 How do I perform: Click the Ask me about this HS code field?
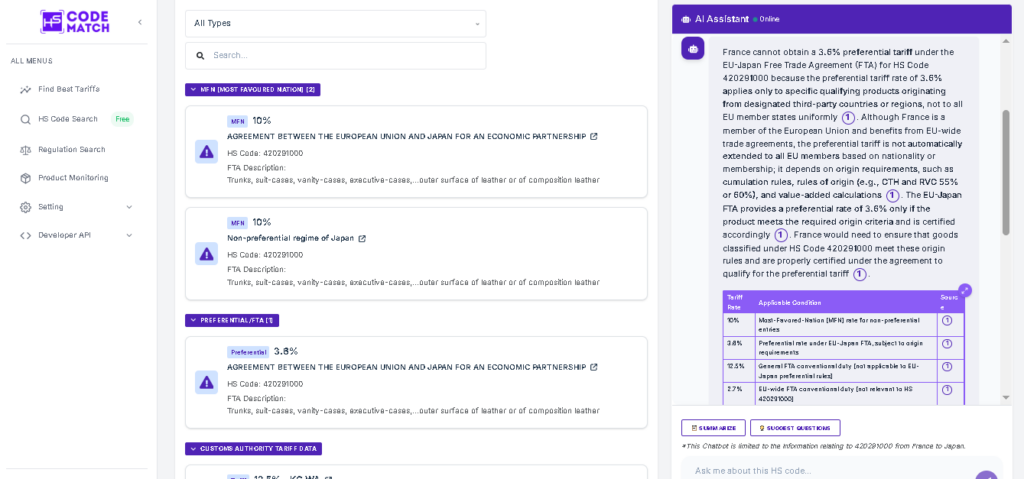[x=825, y=471]
